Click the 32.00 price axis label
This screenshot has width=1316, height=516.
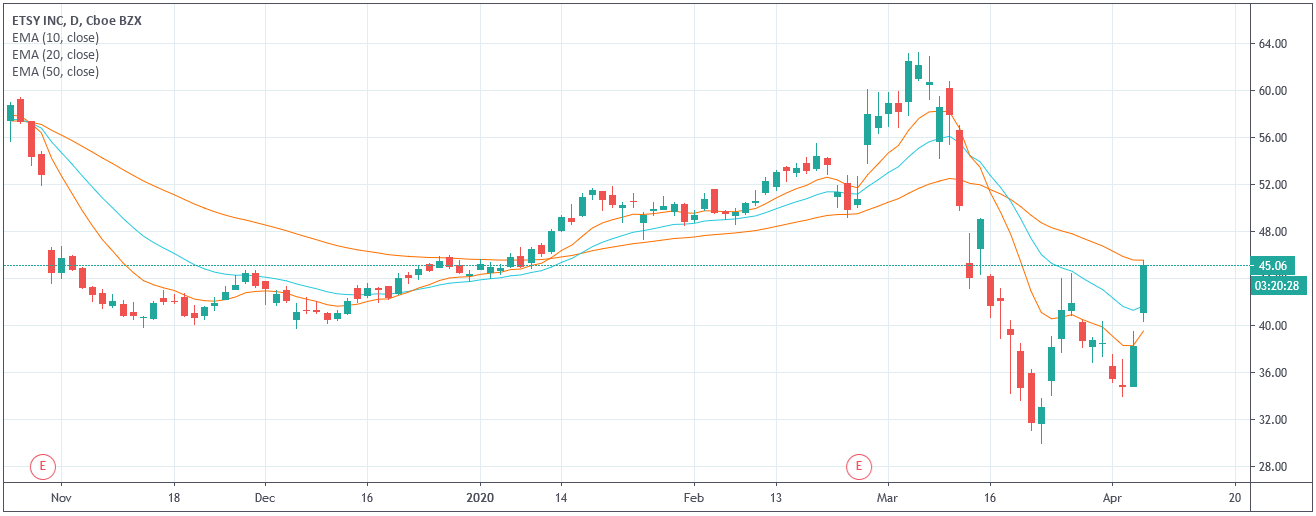(x=1272, y=420)
